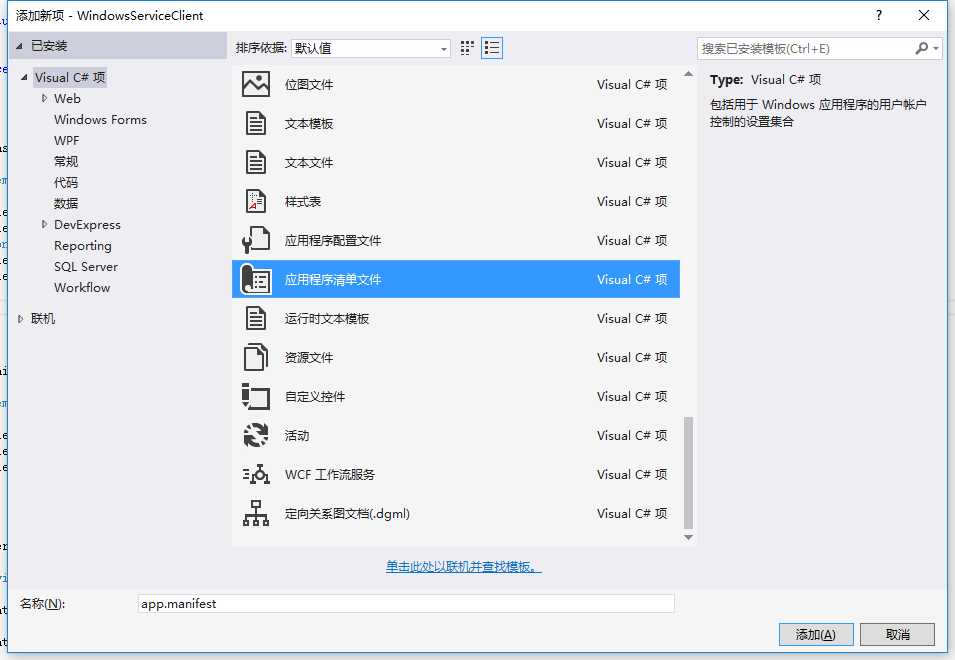Select the 资源文件 row label
The width and height of the screenshot is (955, 660).
pyautogui.click(x=309, y=357)
